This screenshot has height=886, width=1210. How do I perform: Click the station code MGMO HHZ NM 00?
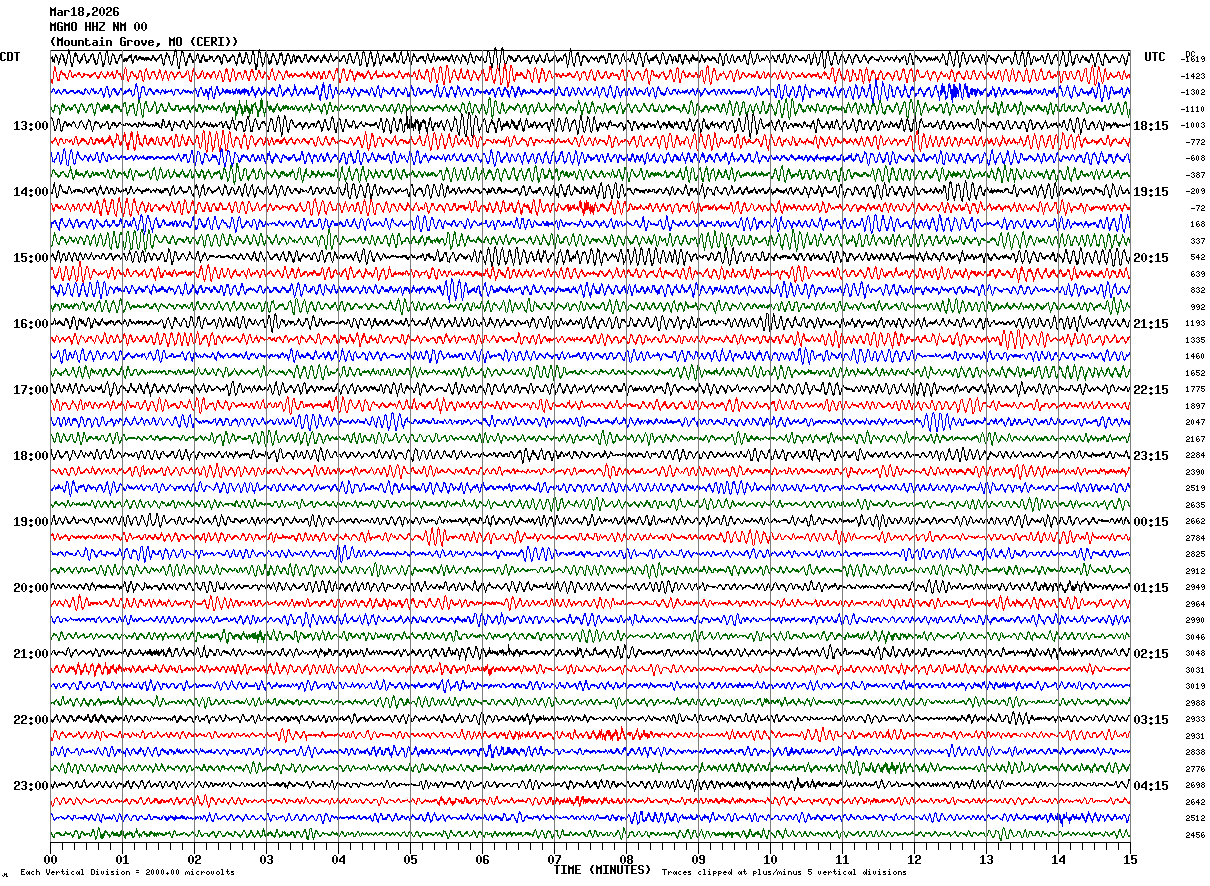point(99,27)
